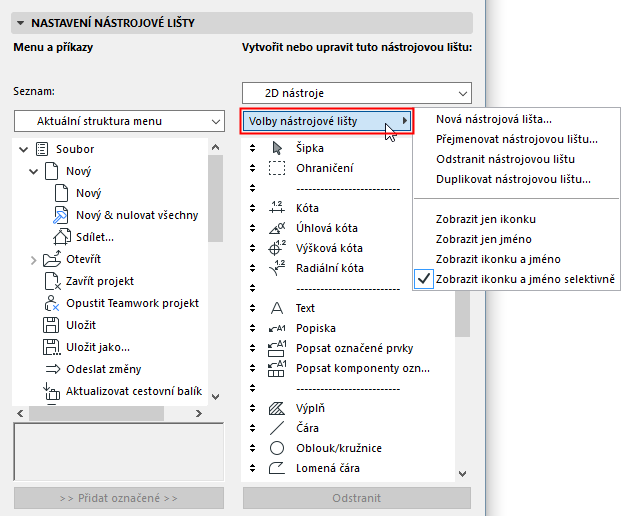Open the 2D nástroje toolbar dropdown
622x516 pixels.
[x=356, y=93]
